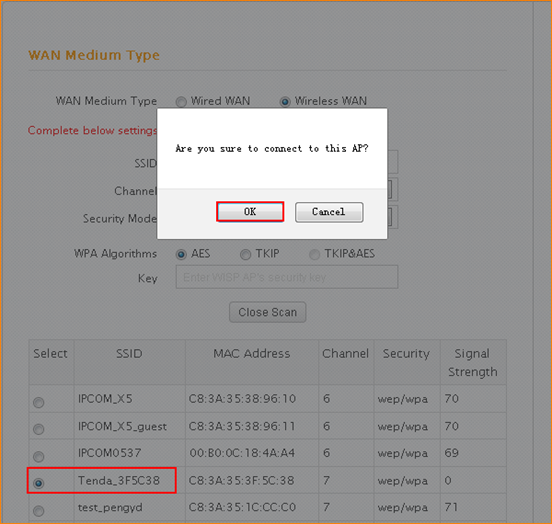Click MAC address 00:B0:0C:18:4A:A4

tap(242, 453)
